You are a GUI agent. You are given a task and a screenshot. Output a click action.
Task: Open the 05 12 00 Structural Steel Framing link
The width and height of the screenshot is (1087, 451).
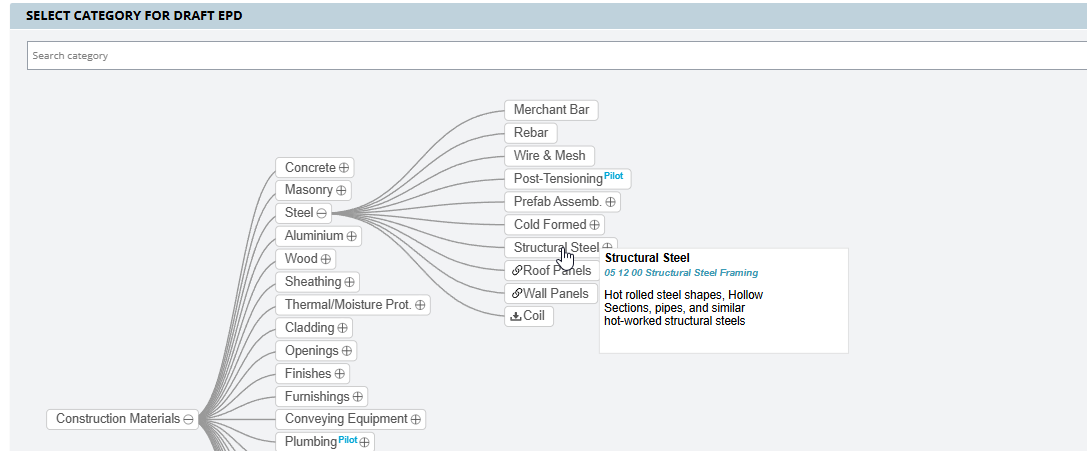click(x=681, y=273)
